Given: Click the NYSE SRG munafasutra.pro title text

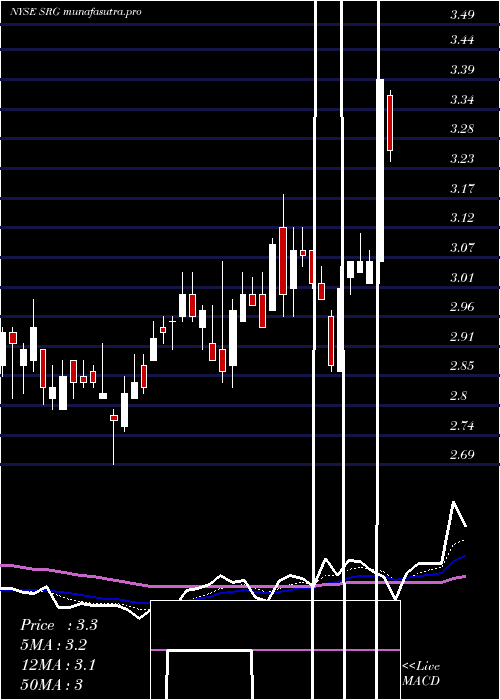Looking at the screenshot, I should [76, 12].
